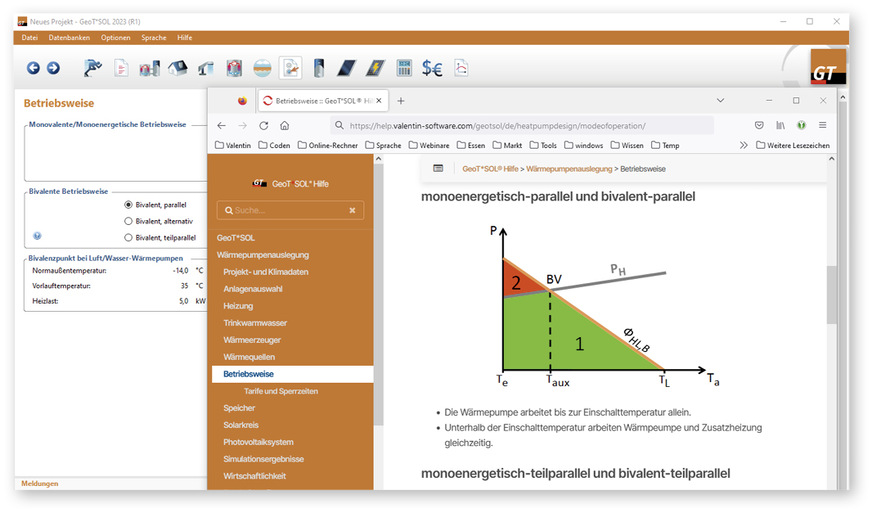The height and width of the screenshot is (513, 872).
Task: Click the Wärmepumpenauslegung breadcrumb link
Action: coord(571,169)
